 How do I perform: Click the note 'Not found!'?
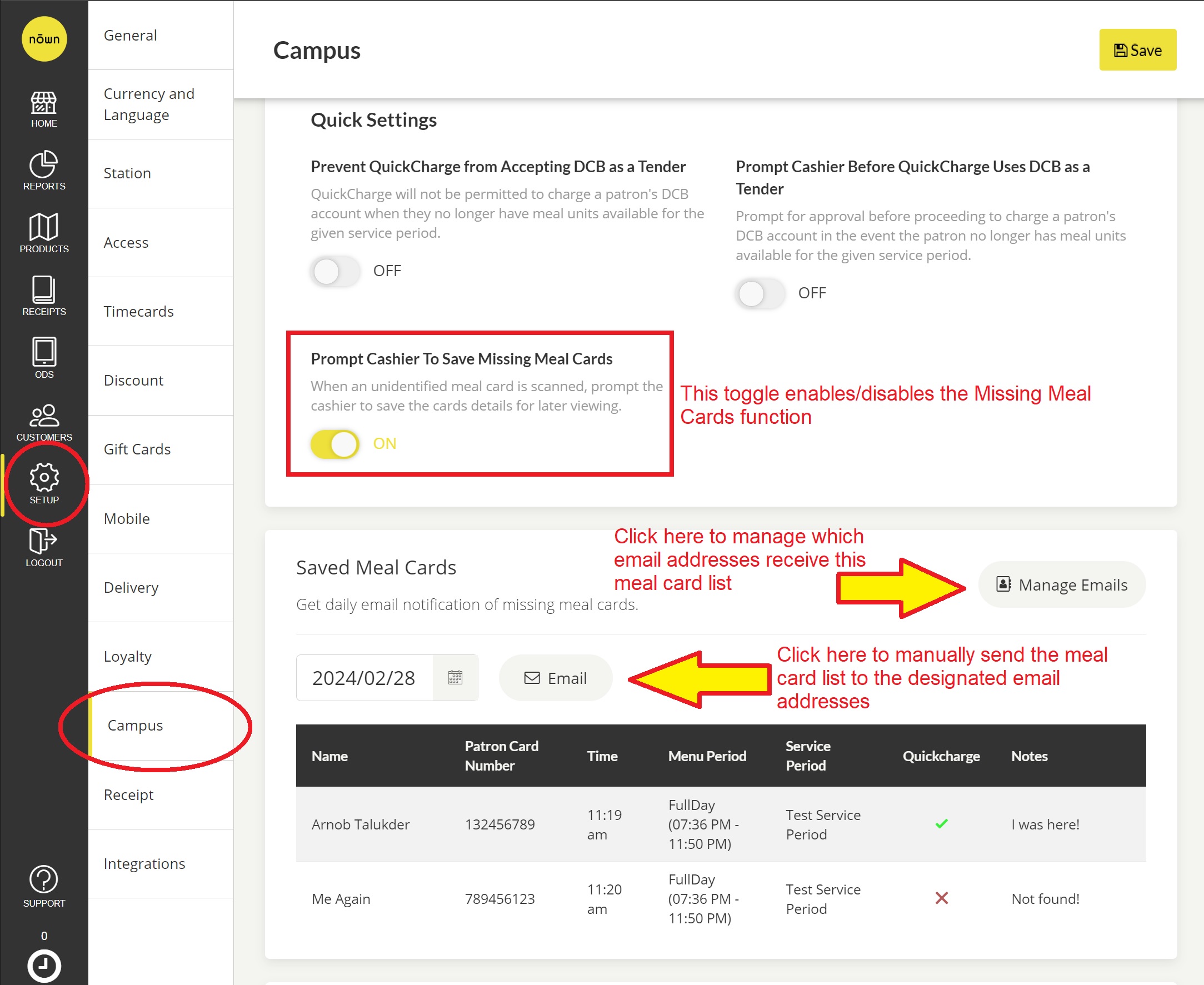click(x=1045, y=899)
